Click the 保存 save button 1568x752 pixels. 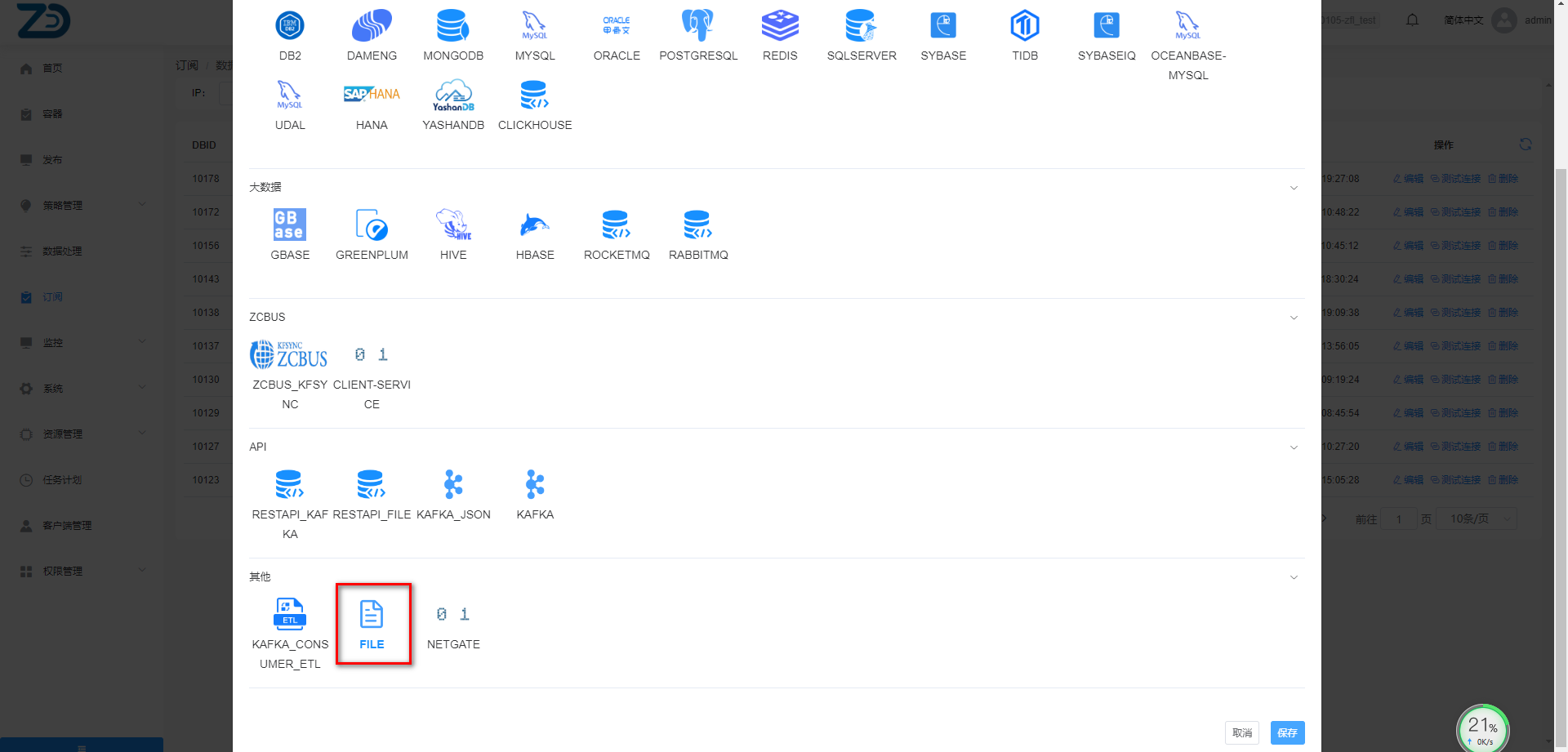click(1287, 732)
